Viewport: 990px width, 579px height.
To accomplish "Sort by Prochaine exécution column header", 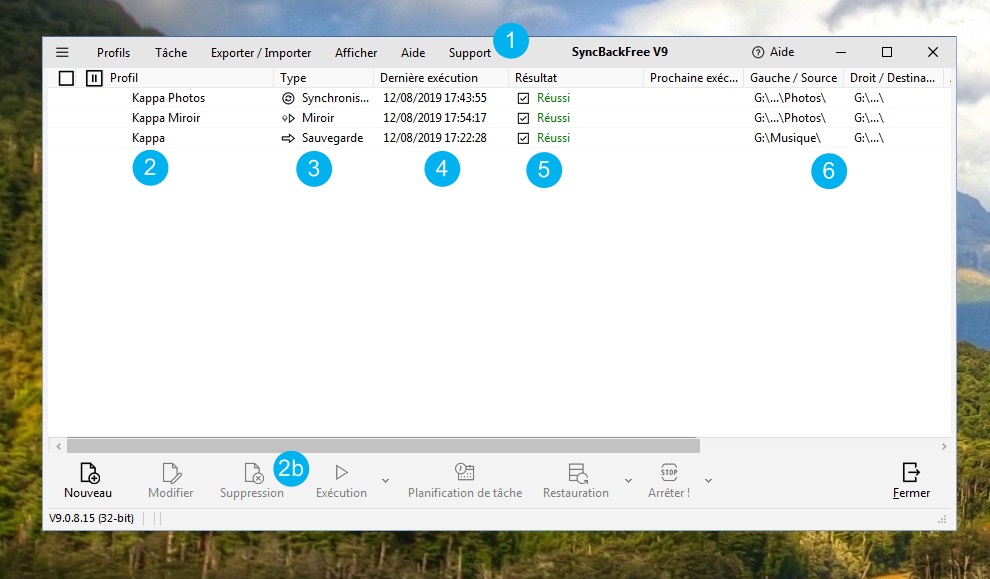I will [x=693, y=78].
